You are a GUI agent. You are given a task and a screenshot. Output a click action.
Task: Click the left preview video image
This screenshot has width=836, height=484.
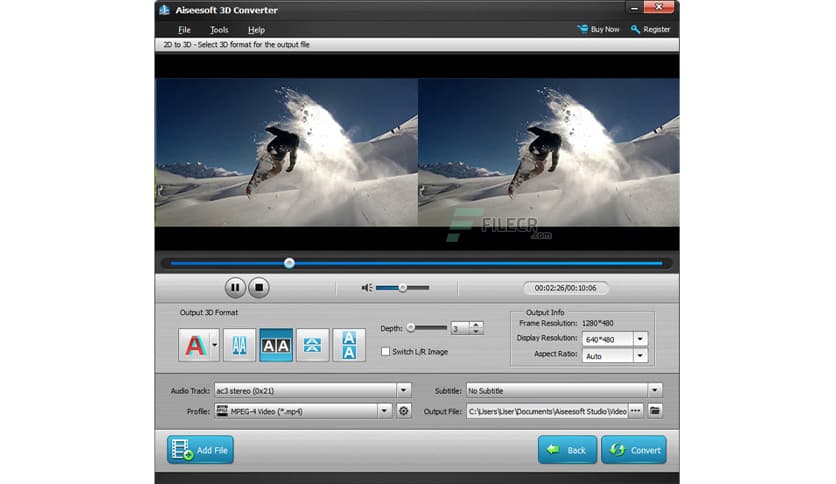click(x=286, y=152)
